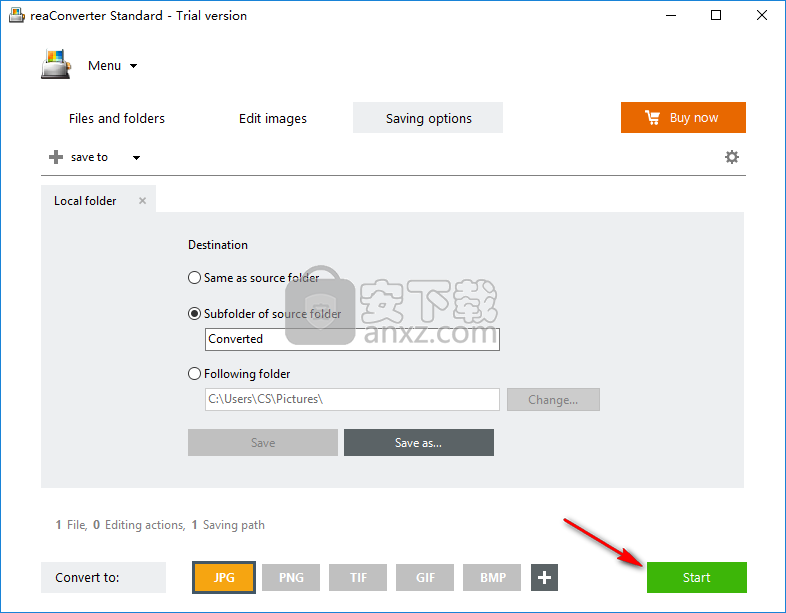The image size is (786, 613).
Task: Select the Saving options tab
Action: tap(428, 118)
